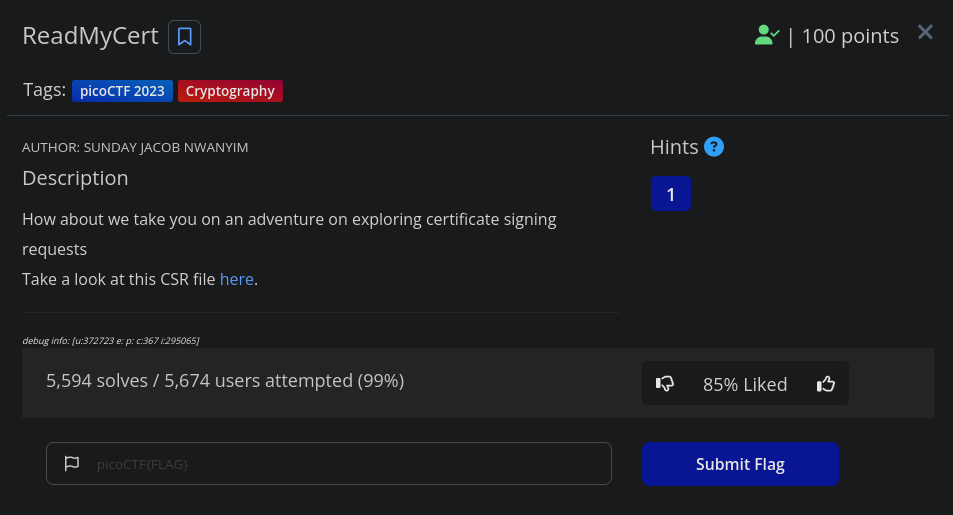The height and width of the screenshot is (515, 953).
Task: Click the author name Sunday Jacob Nwanyim
Action: point(166,148)
